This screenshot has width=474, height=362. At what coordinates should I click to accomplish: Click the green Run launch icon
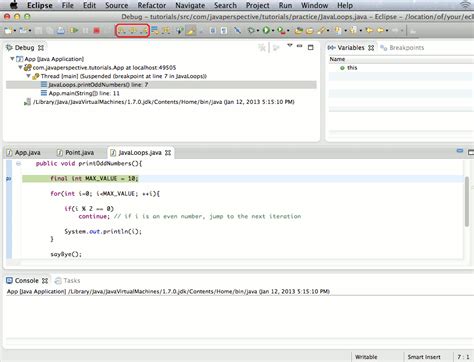(266, 31)
